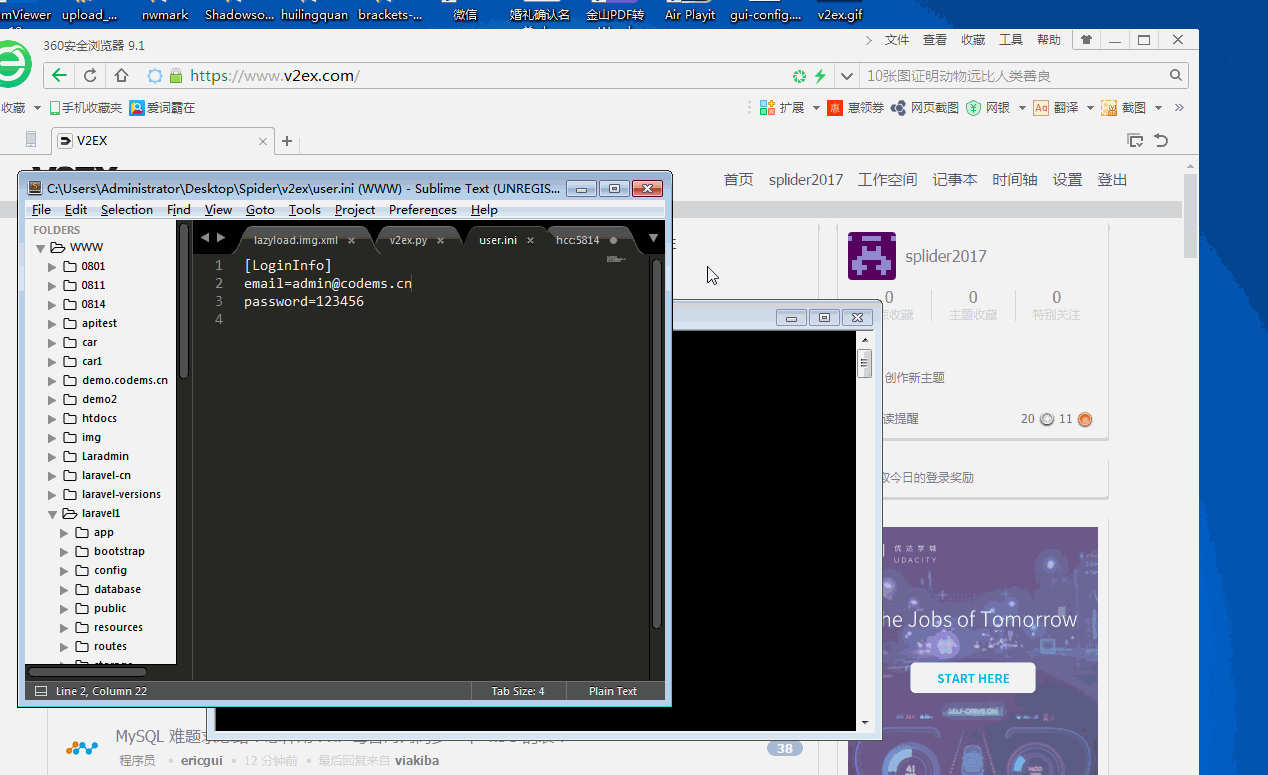Click the browser's undo closed tab icon
The image size is (1268, 775).
coord(1161,140)
